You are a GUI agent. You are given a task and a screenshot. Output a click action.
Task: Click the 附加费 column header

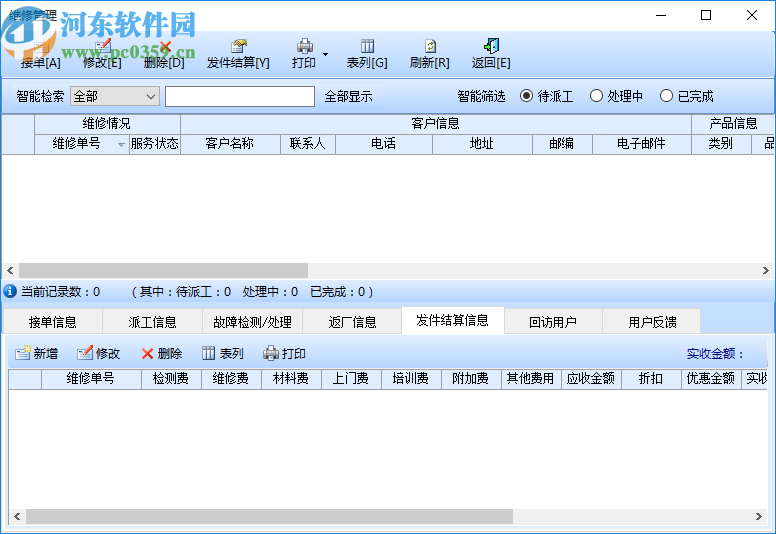click(x=471, y=379)
